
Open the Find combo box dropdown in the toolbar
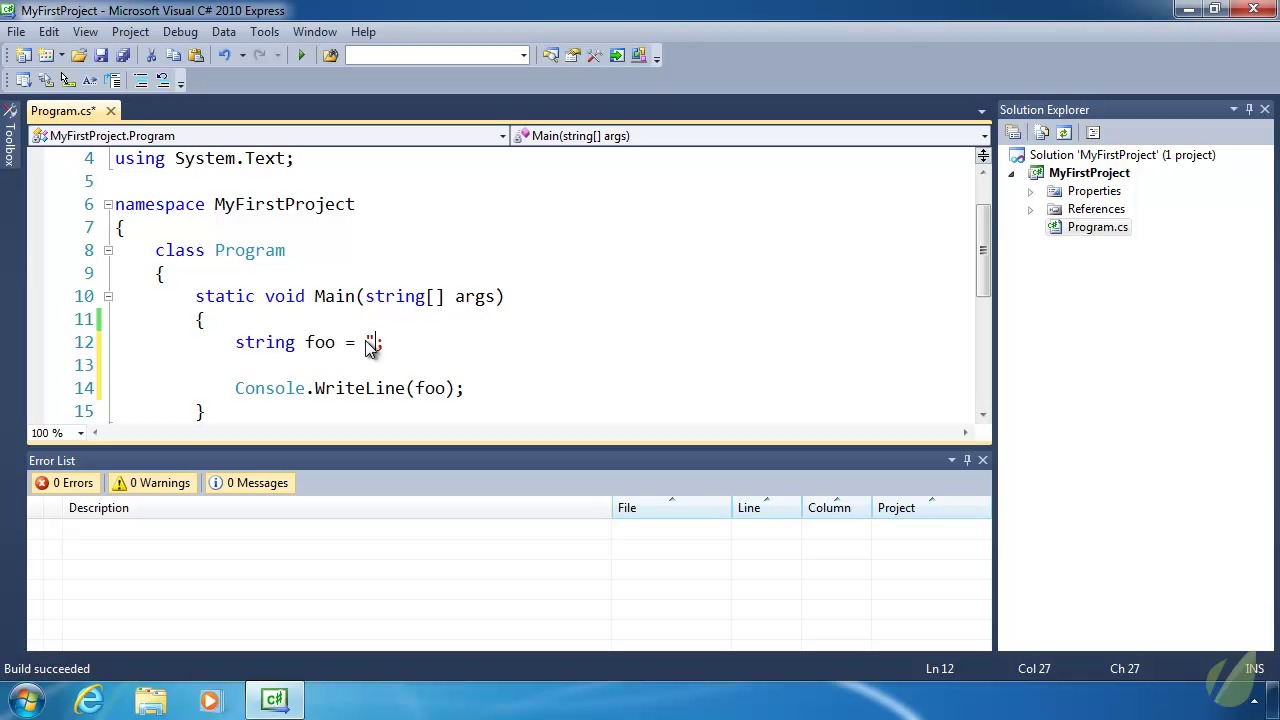pyautogui.click(x=523, y=55)
